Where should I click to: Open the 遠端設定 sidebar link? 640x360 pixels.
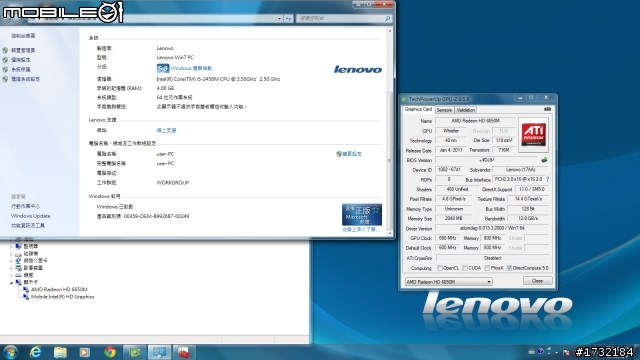point(21,60)
